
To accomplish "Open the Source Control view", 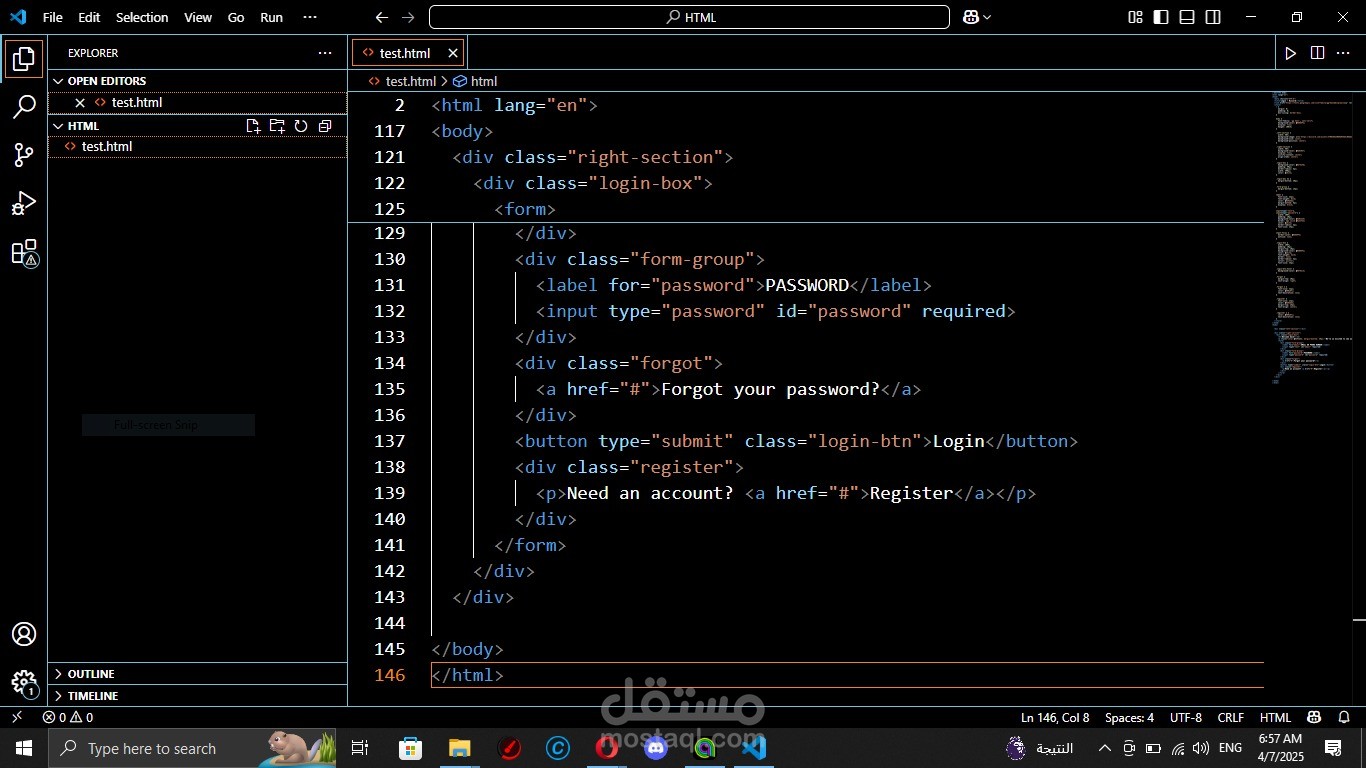I will [24, 155].
